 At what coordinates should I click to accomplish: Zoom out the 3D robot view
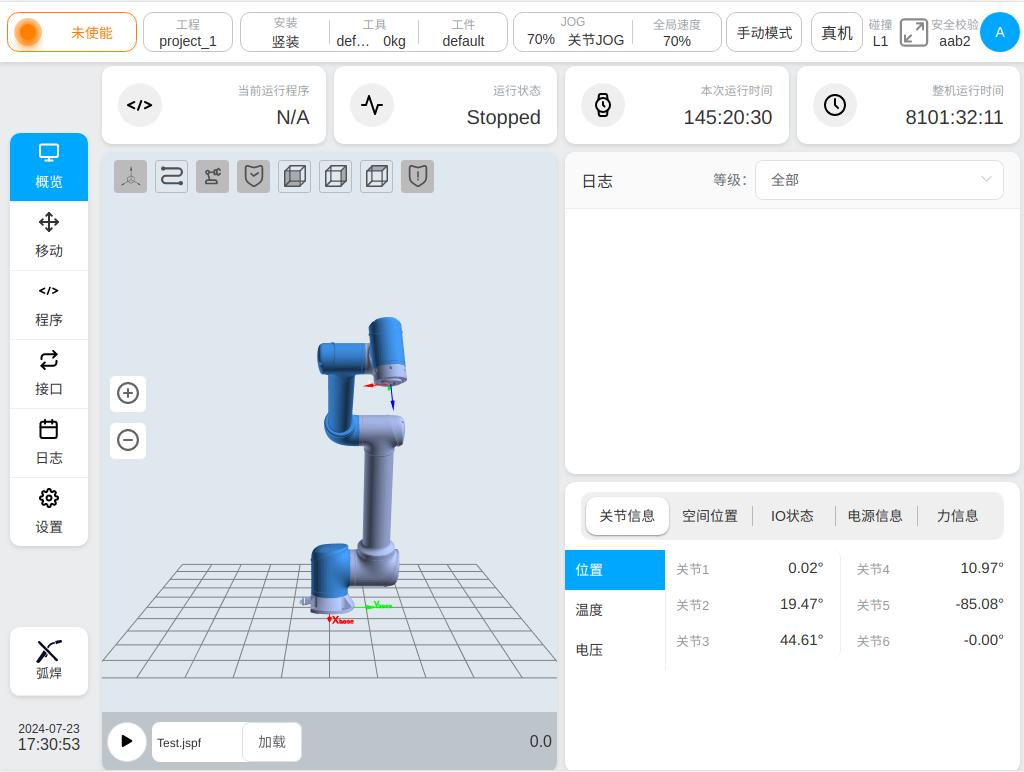pos(128,440)
